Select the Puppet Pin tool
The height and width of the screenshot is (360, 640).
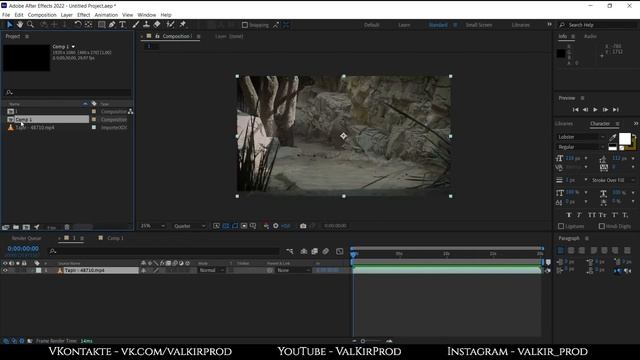[183, 25]
